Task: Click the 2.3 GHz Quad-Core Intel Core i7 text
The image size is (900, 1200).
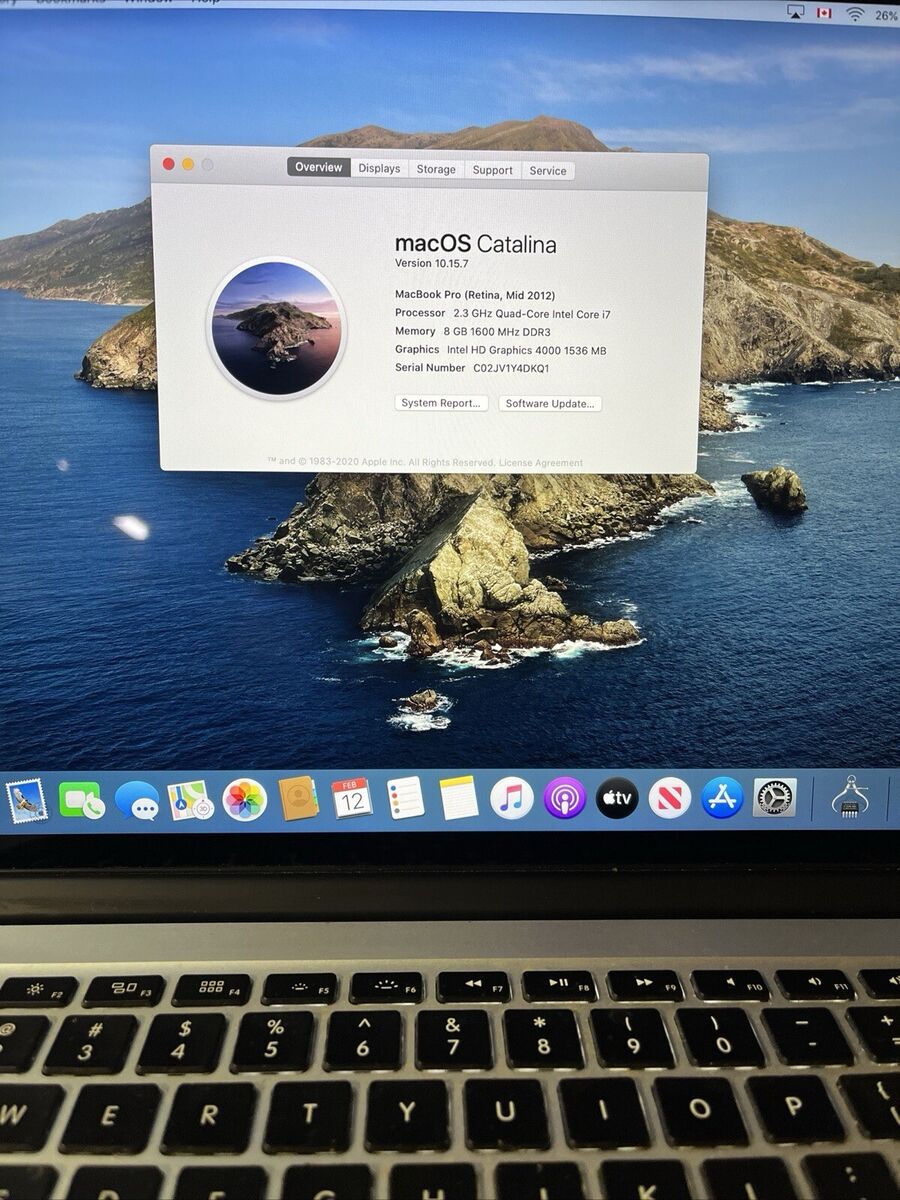Action: coord(532,314)
